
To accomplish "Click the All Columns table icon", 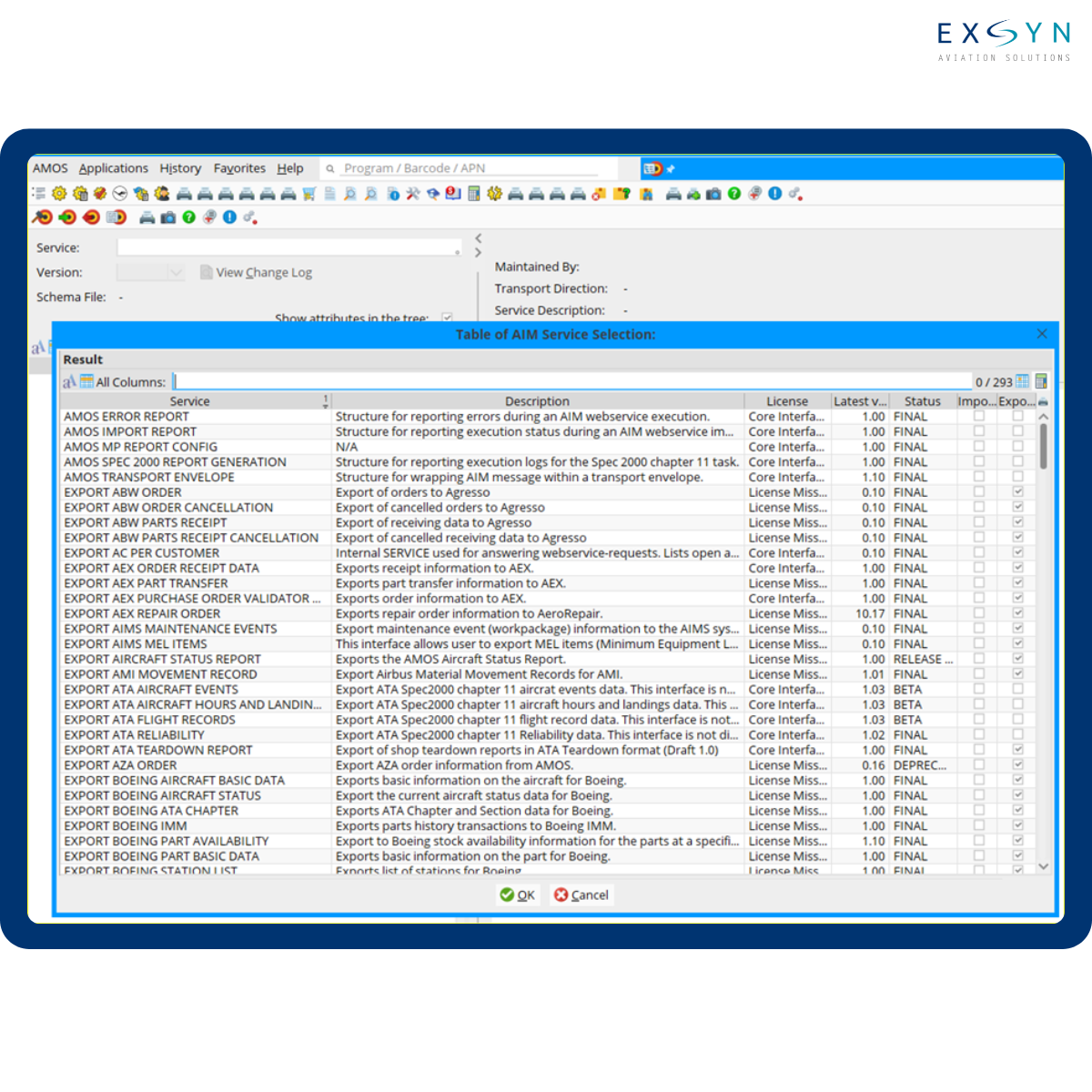I will point(86,381).
